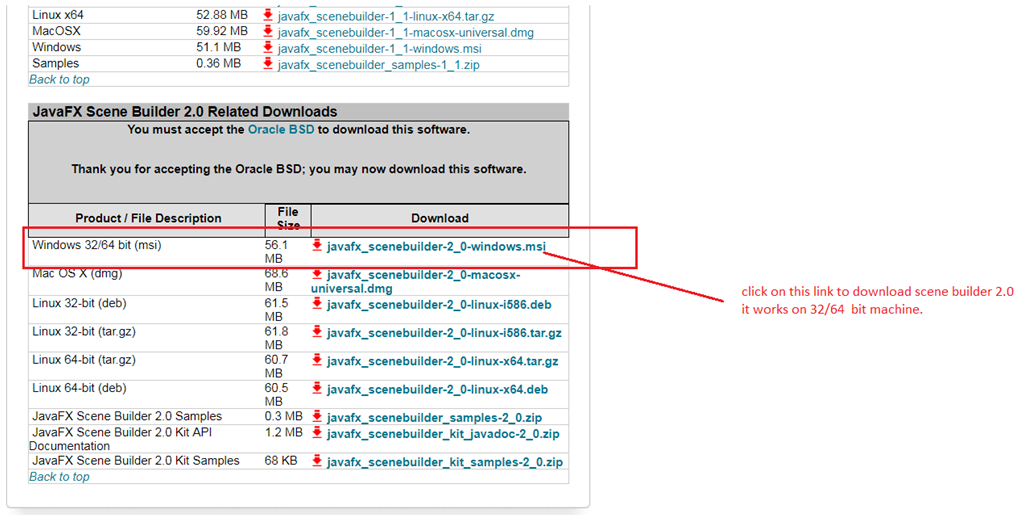Click download icon beside javafx_scenebuilder_kit_samples-2_0.zip
1025x515 pixels.
coord(317,461)
